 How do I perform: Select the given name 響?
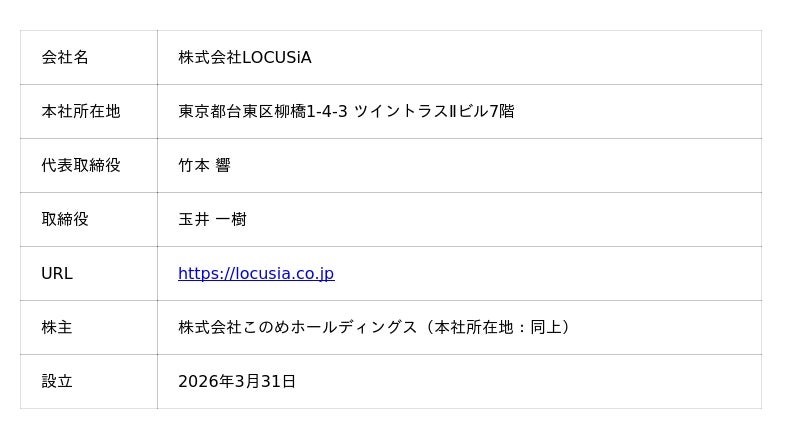point(223,165)
